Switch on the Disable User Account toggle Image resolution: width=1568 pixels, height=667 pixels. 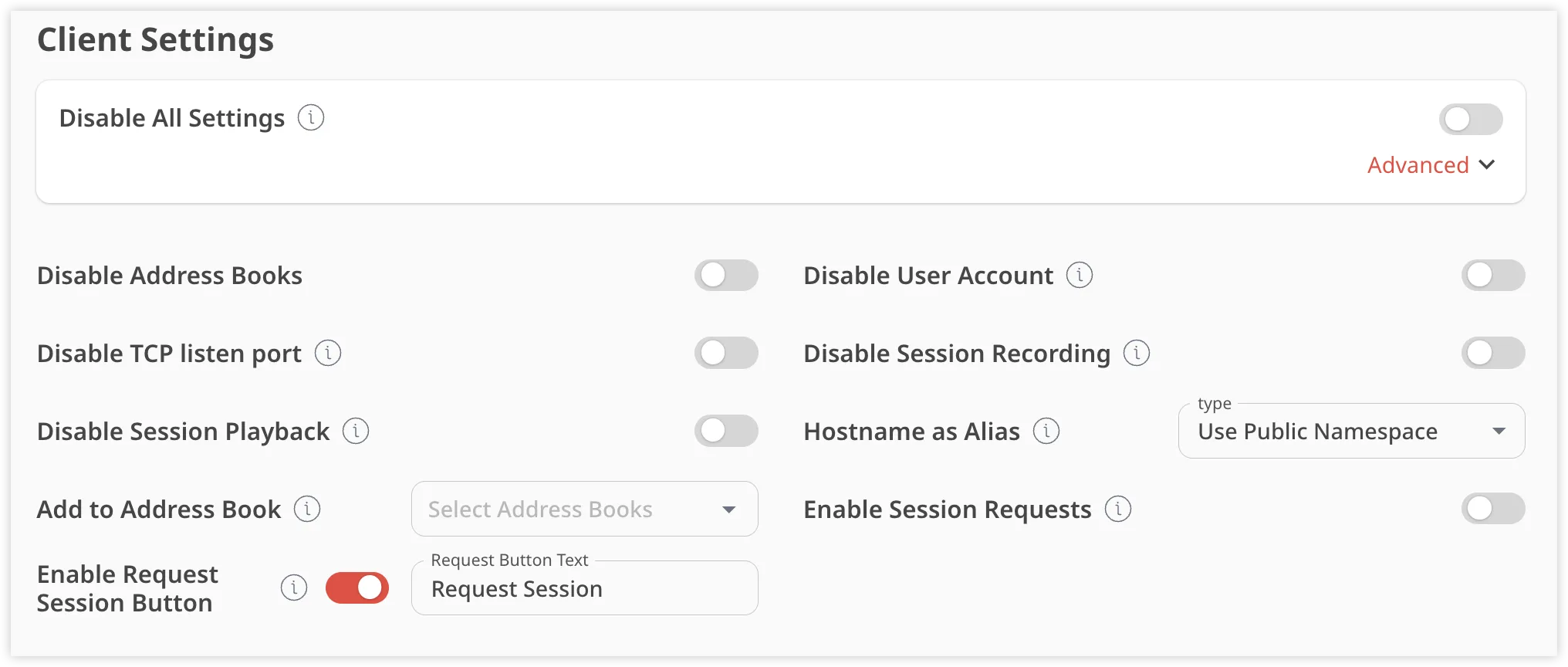click(x=1492, y=275)
